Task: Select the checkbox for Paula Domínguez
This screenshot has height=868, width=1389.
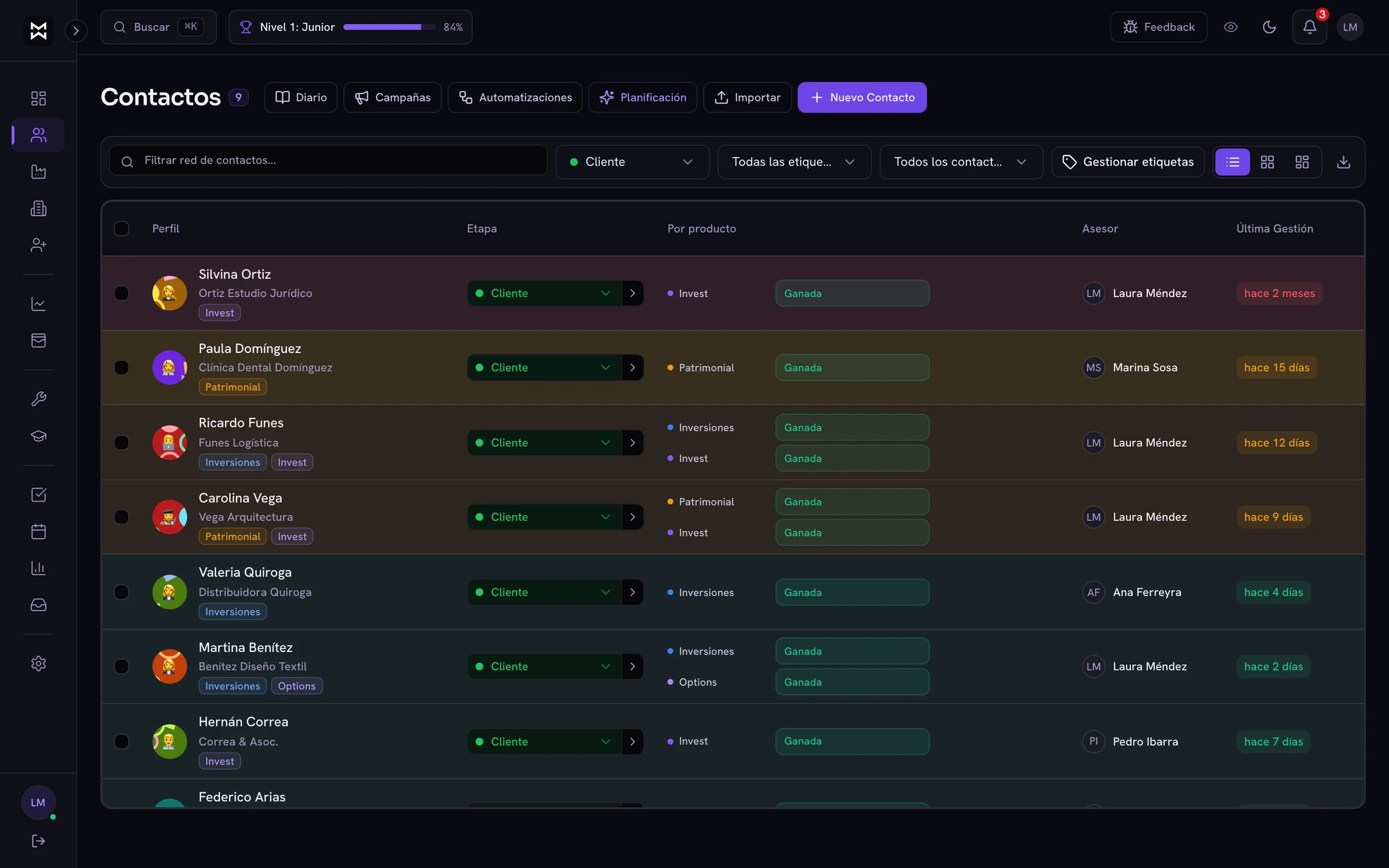Action: pyautogui.click(x=122, y=367)
